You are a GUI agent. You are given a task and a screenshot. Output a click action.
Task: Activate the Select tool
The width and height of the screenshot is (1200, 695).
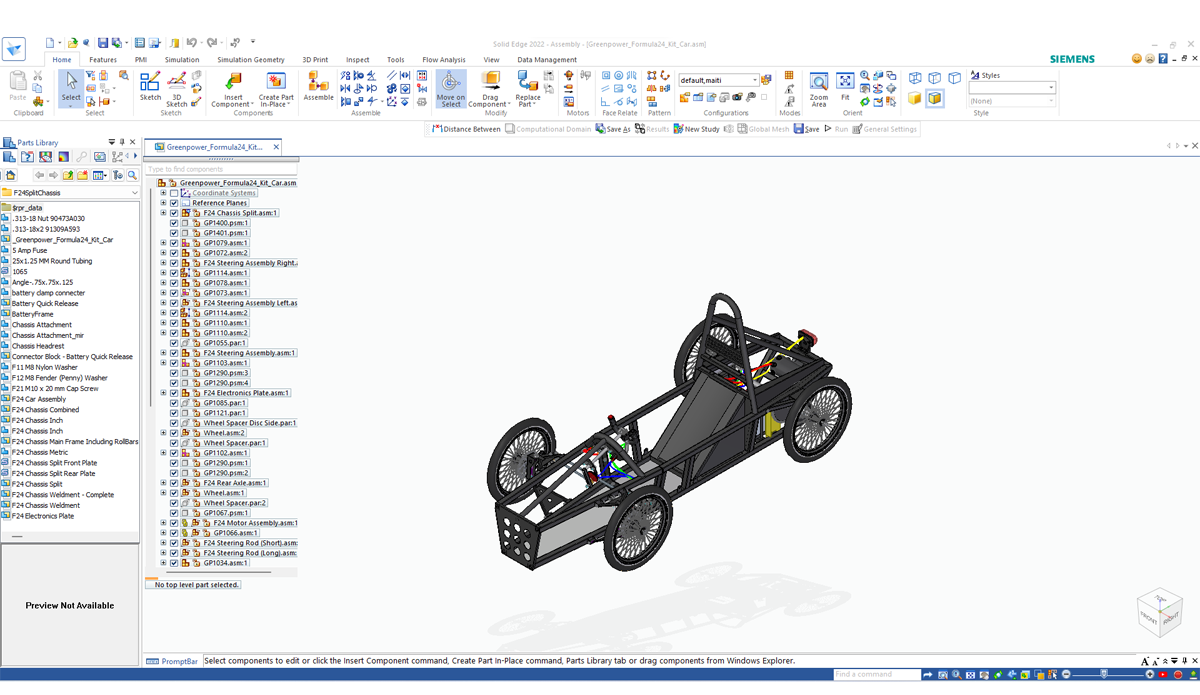[71, 87]
